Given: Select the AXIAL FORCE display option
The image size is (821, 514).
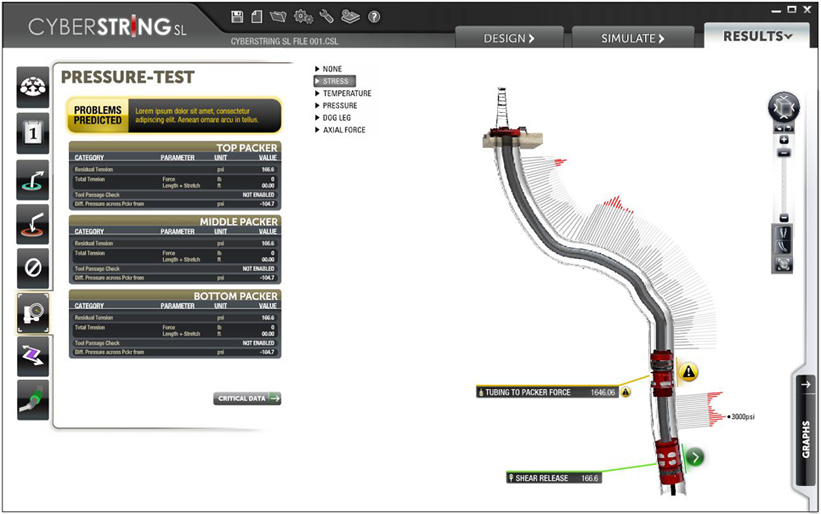Looking at the screenshot, I should 340,130.
